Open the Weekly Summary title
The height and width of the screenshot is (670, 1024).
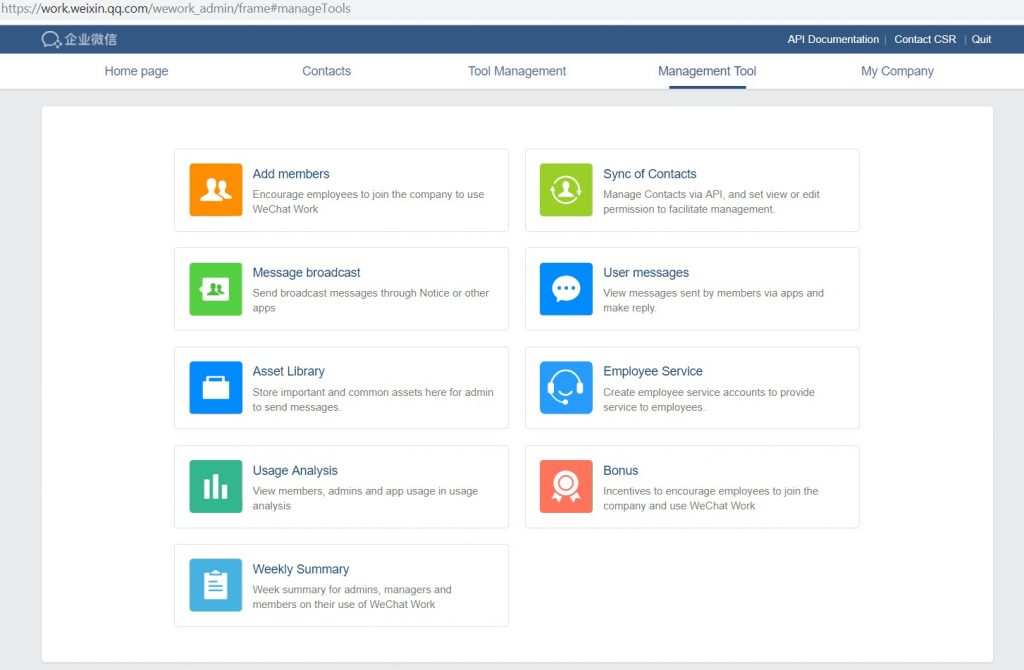tap(300, 569)
